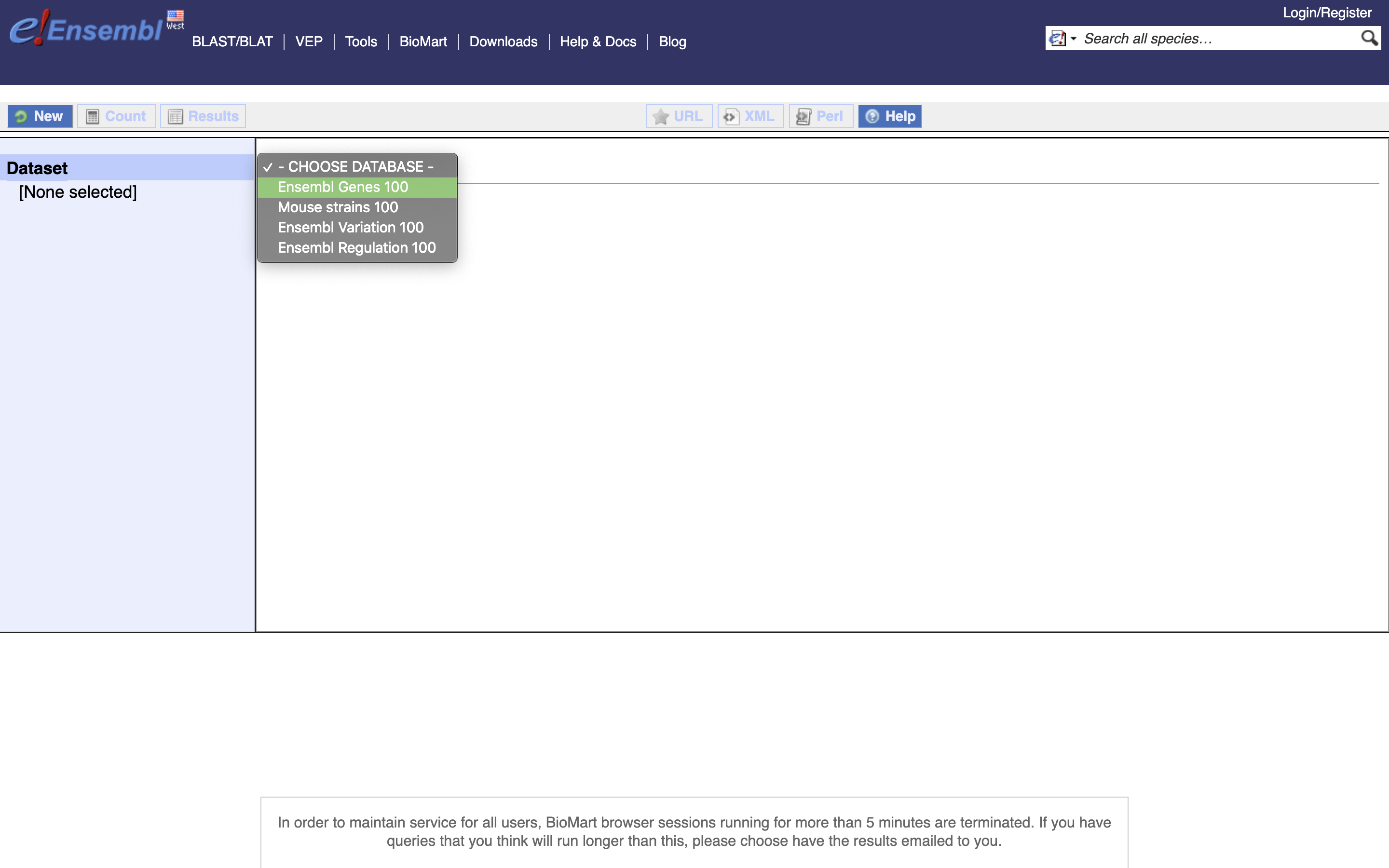Select the - CHOOSE DATABASE - option
The height and width of the screenshot is (868, 1389).
click(357, 166)
